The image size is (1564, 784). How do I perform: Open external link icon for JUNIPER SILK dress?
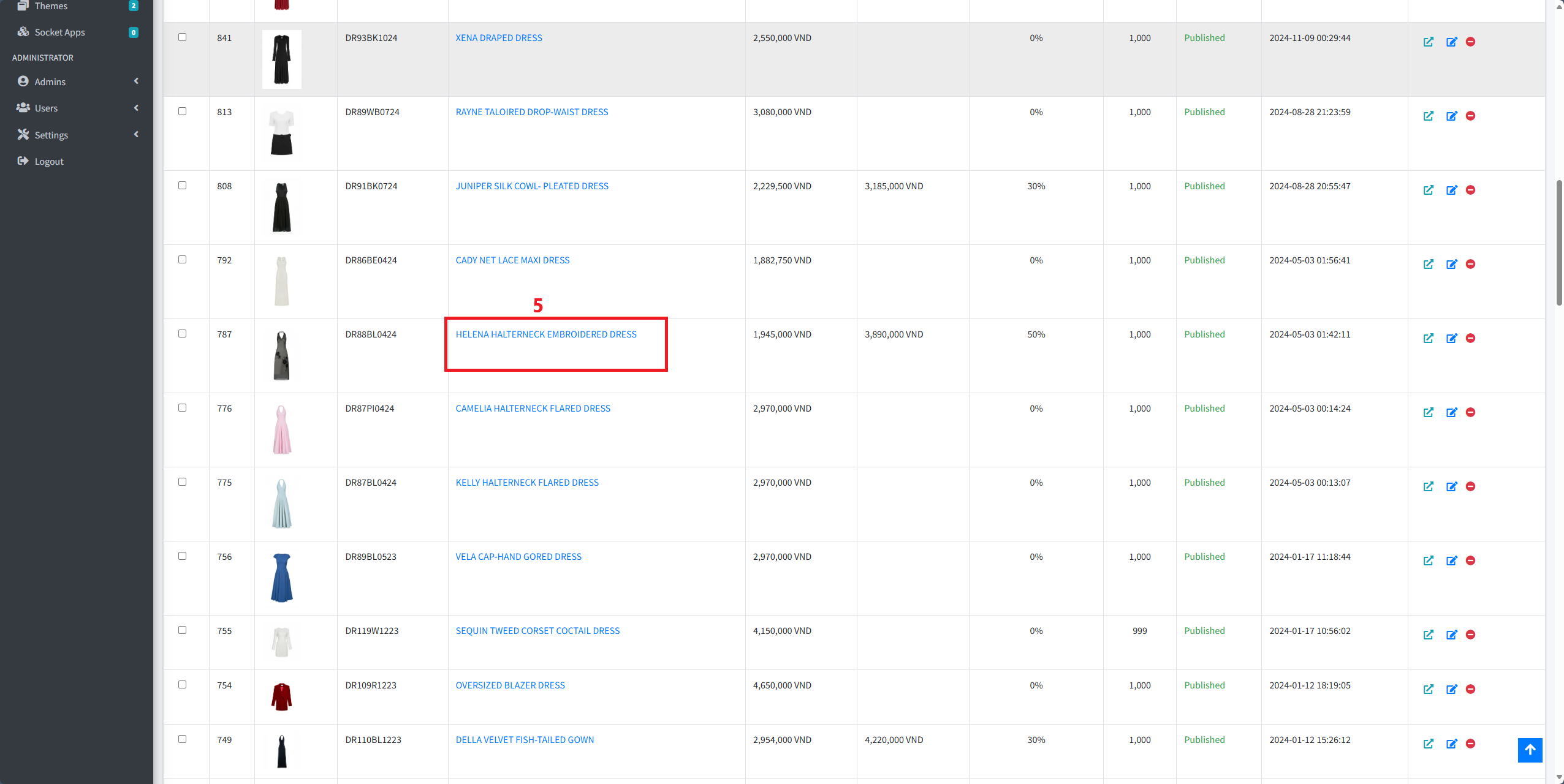(x=1428, y=190)
